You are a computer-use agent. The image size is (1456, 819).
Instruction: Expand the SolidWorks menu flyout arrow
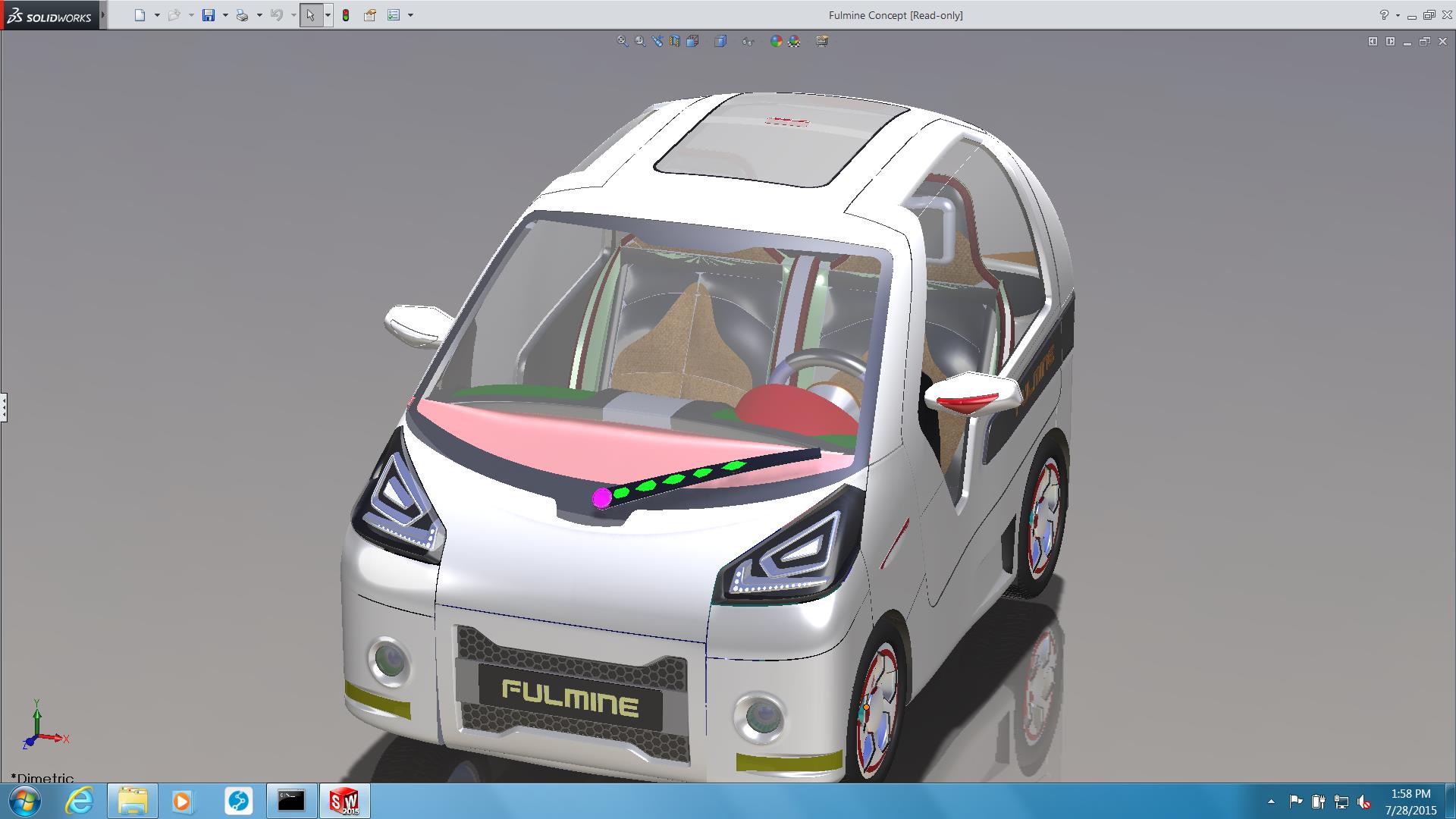point(103,15)
